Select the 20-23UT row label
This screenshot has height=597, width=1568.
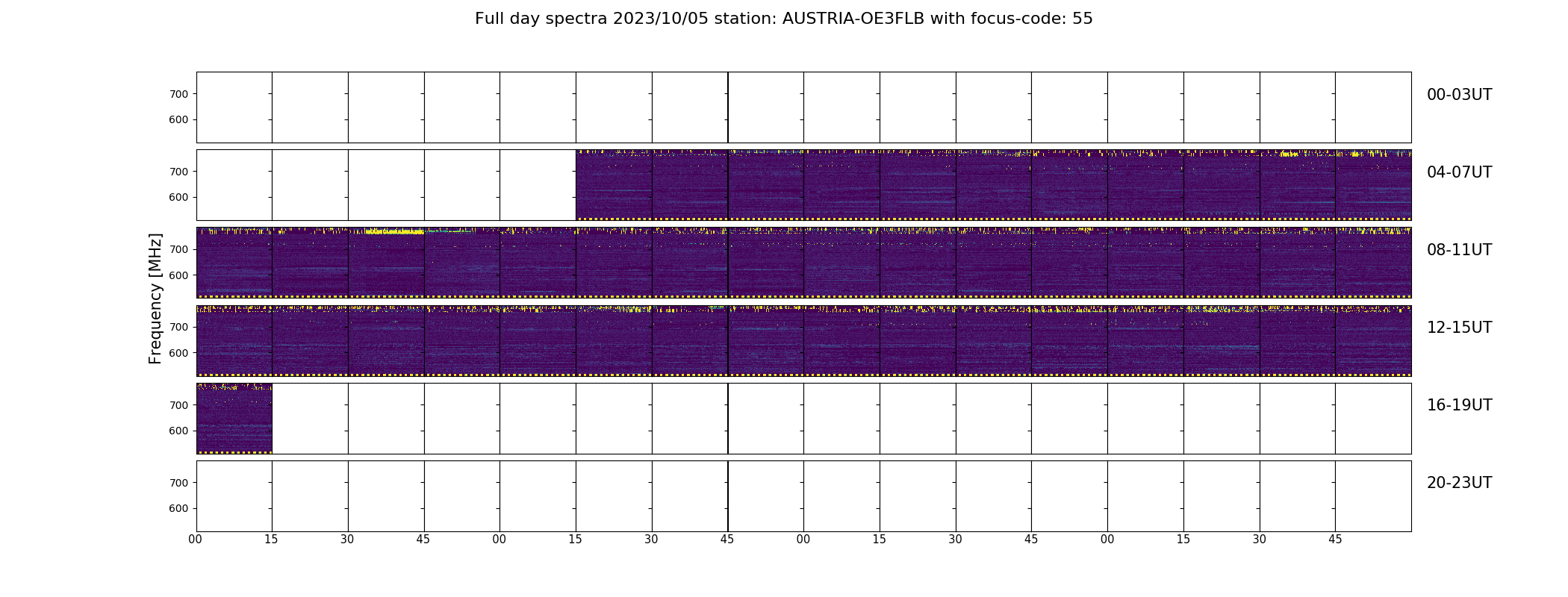(1459, 483)
